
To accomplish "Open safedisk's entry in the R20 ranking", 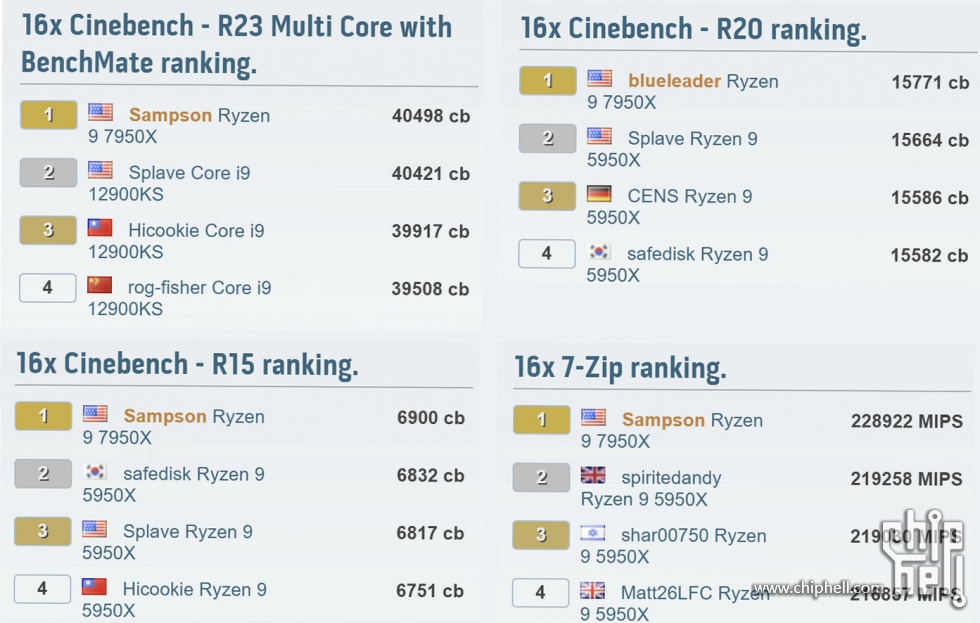I will click(677, 264).
